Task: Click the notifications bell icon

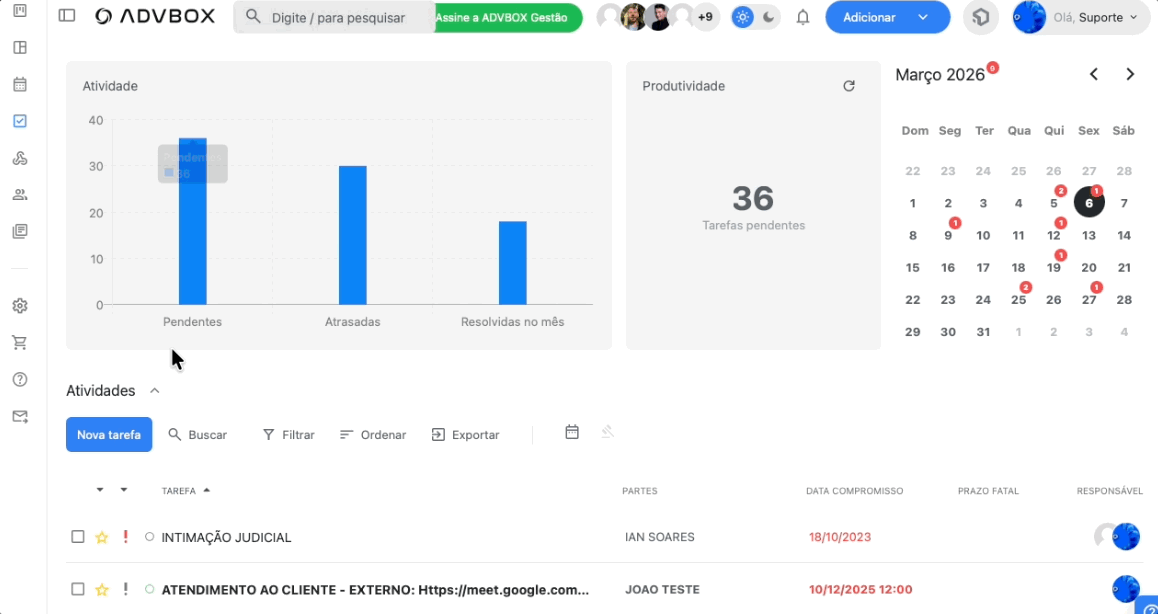Action: tap(803, 17)
